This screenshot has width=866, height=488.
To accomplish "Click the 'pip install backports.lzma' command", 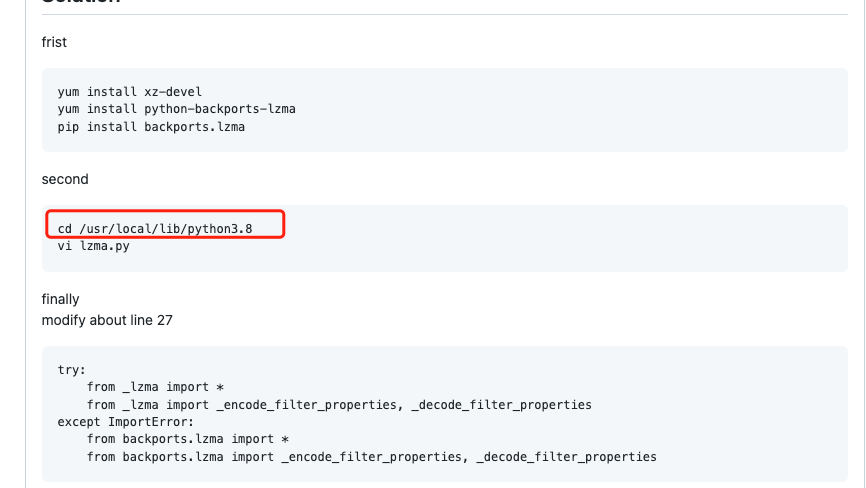I will (x=151, y=127).
